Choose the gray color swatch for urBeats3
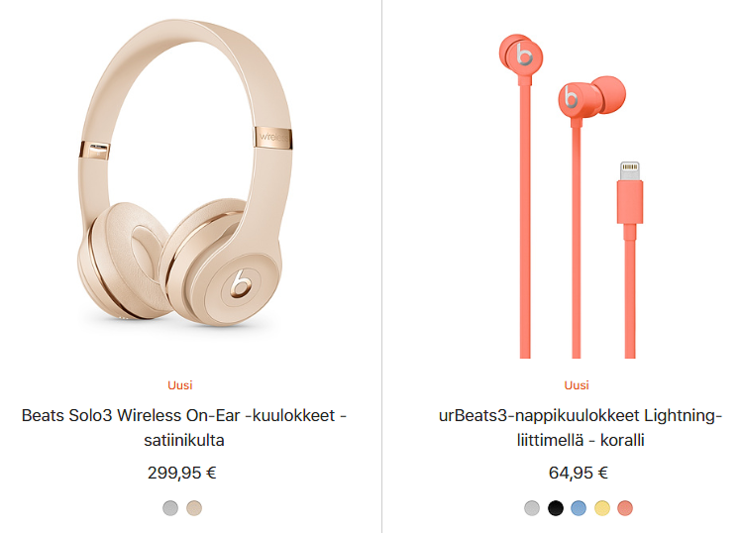The image size is (740, 533). point(532,508)
